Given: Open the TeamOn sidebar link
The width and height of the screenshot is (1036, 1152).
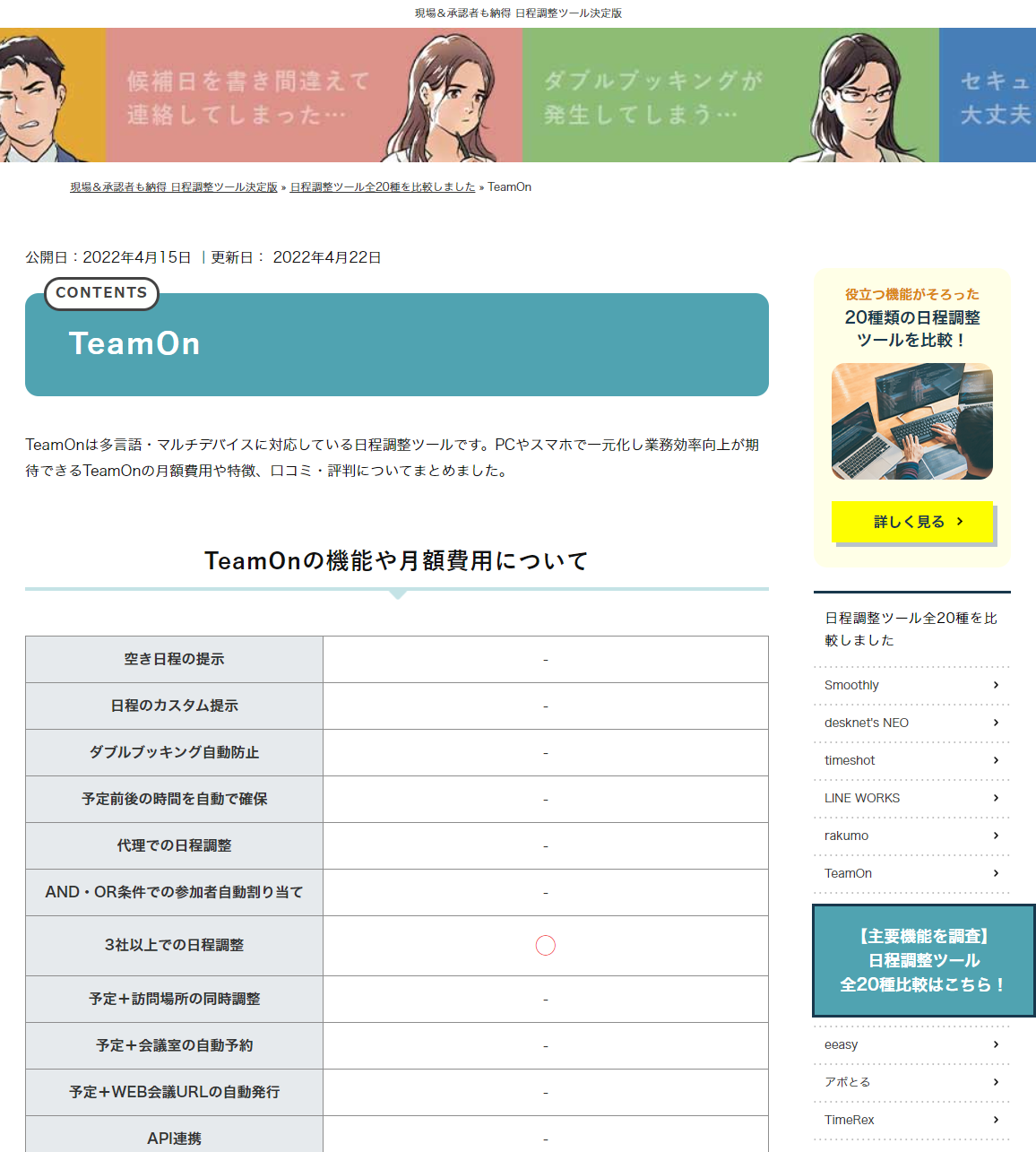Looking at the screenshot, I should click(x=848, y=873).
